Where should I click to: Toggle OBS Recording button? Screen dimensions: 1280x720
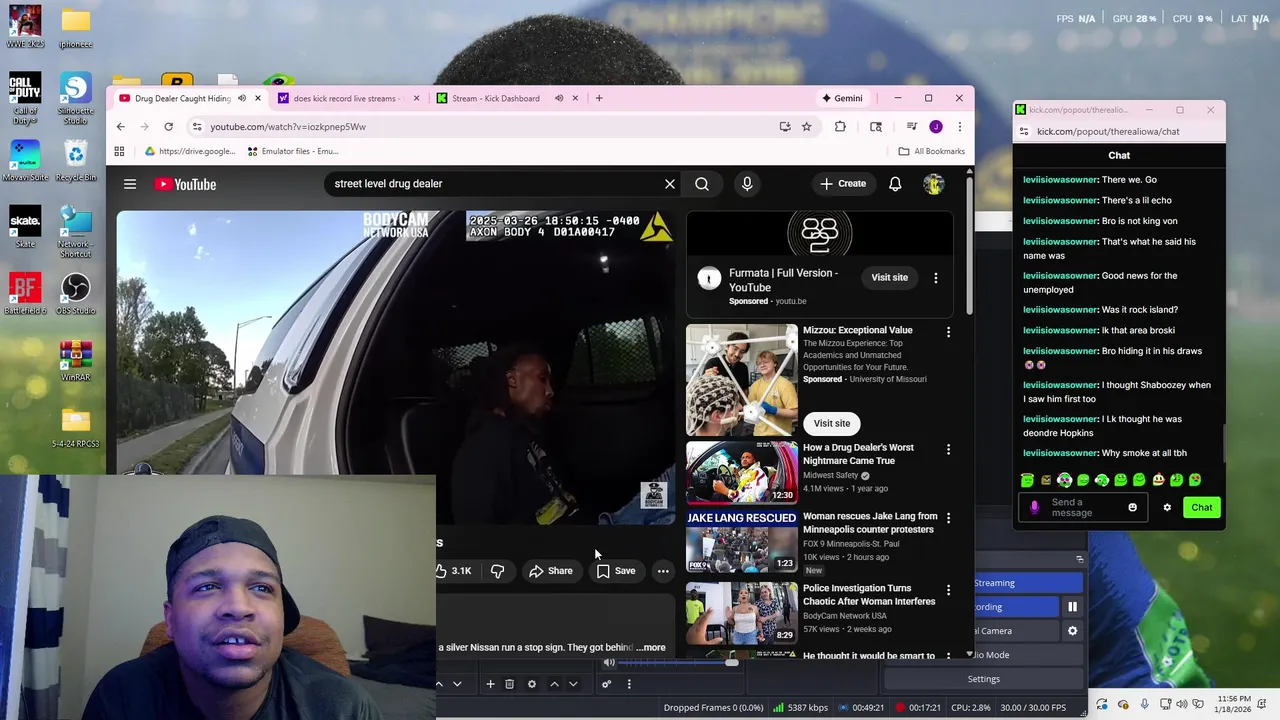pos(1016,607)
